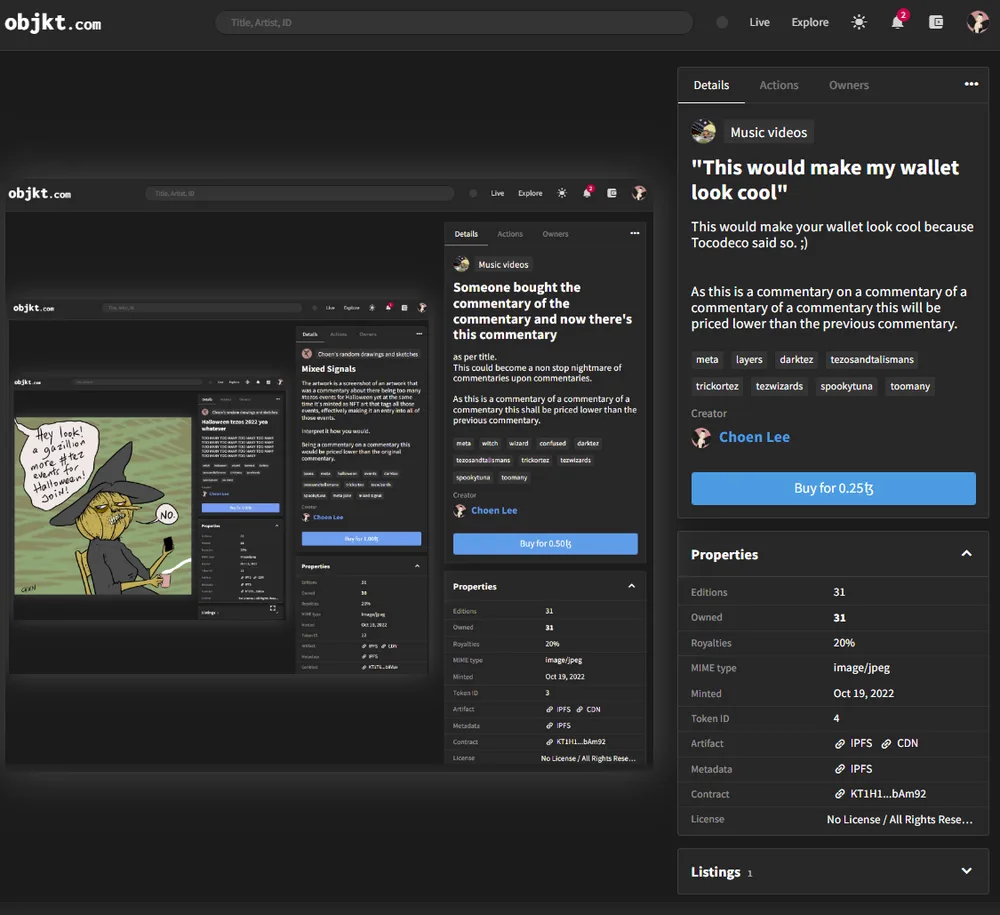Open the Metadata IPFS link

[x=853, y=769]
